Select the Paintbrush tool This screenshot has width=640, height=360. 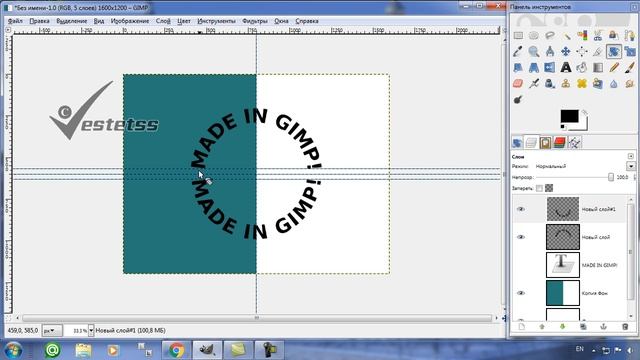[x=629, y=67]
